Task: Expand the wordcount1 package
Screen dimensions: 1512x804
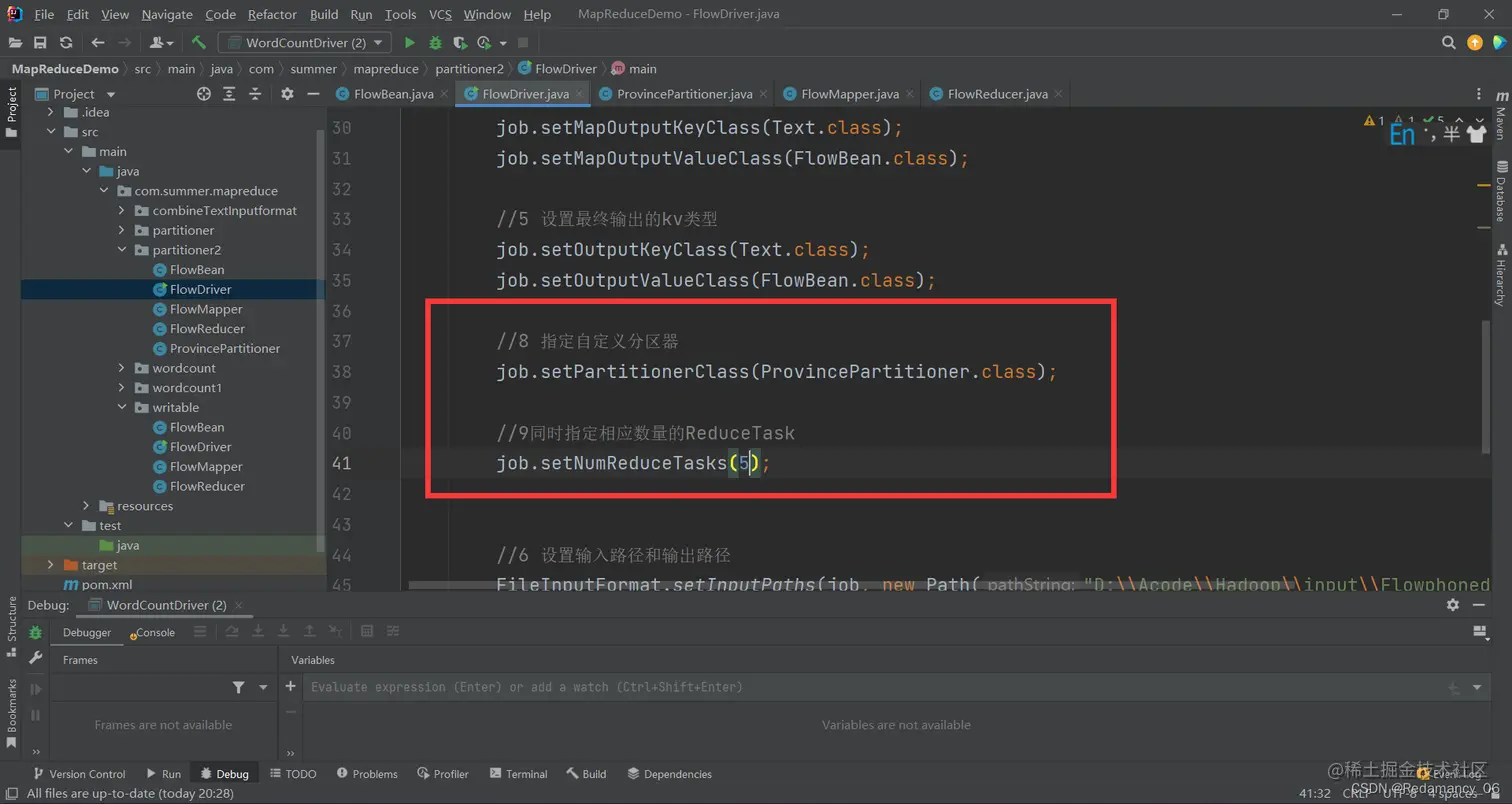Action: (x=121, y=388)
